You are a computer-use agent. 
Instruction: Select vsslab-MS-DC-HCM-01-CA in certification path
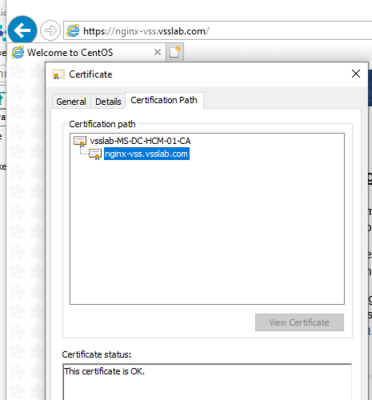tap(140, 141)
